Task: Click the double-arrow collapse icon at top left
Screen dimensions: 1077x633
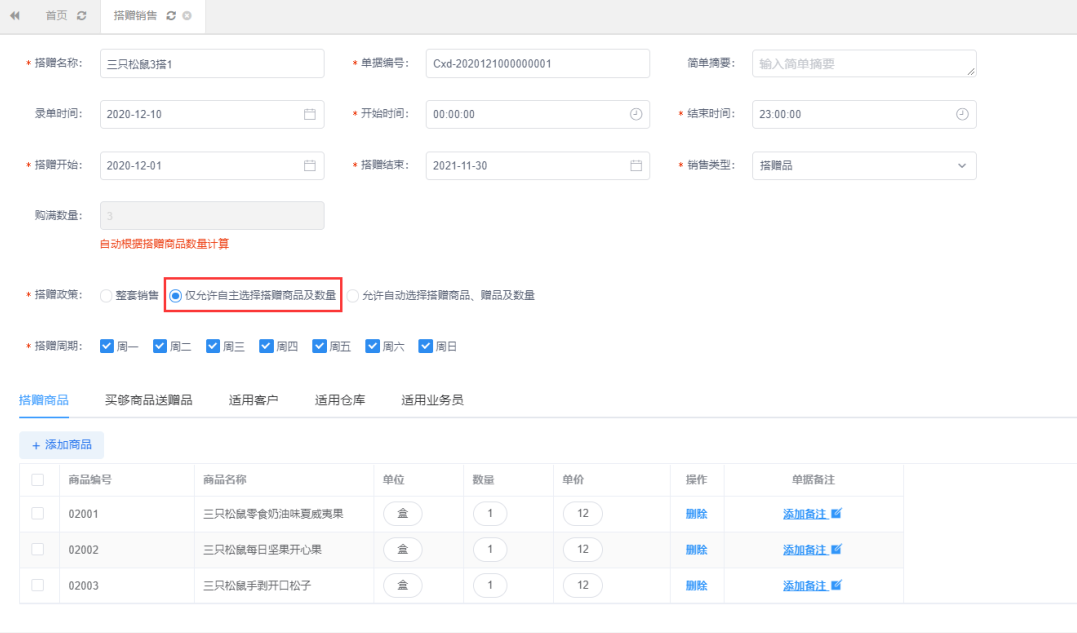Action: coord(14,15)
